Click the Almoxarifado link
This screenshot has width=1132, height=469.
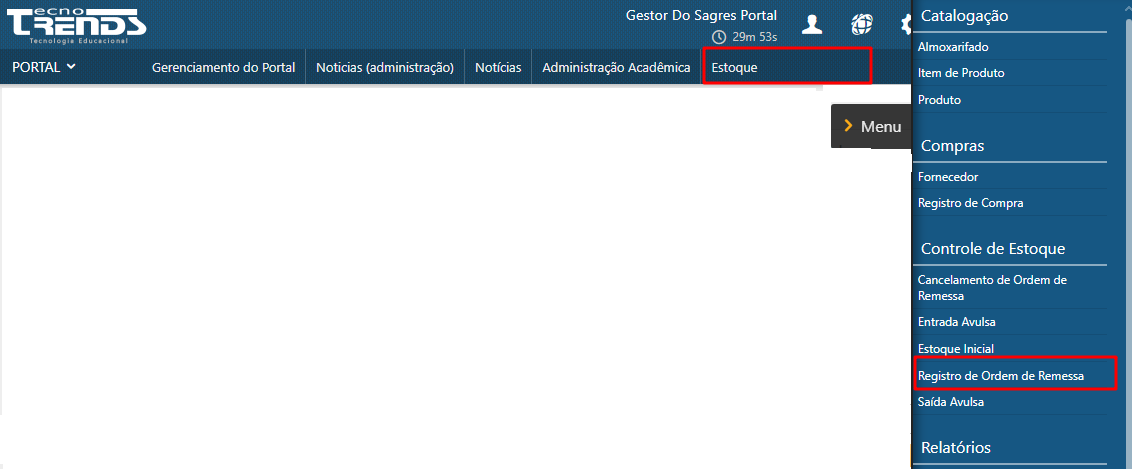[x=953, y=47]
